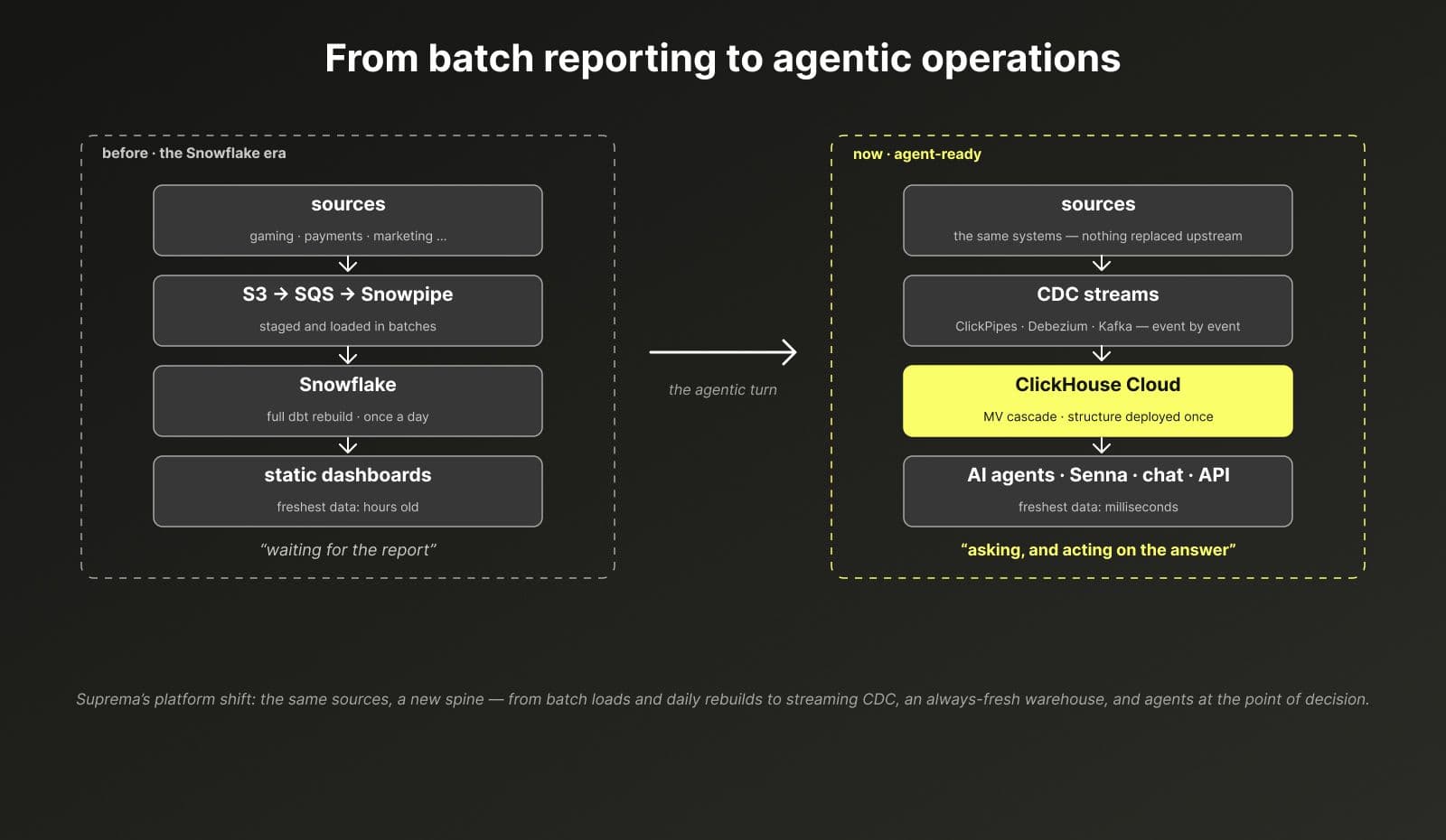Click 'ClickPipes · Debezium · Kafka — event by event' text

coord(1098,326)
